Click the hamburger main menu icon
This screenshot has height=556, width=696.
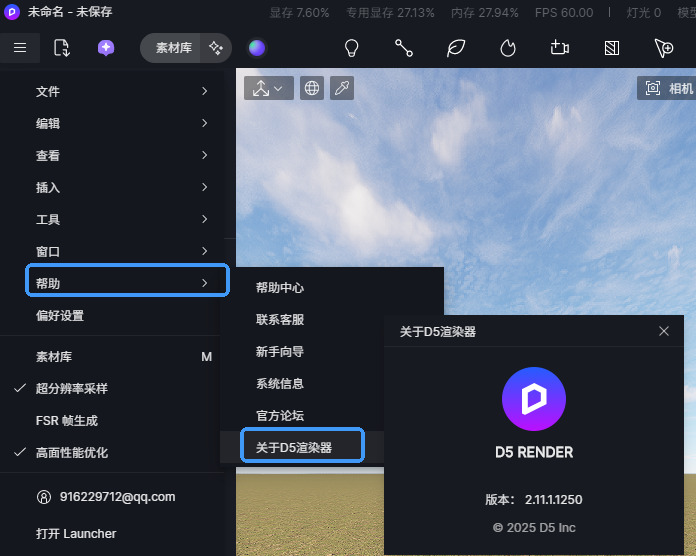[x=20, y=48]
